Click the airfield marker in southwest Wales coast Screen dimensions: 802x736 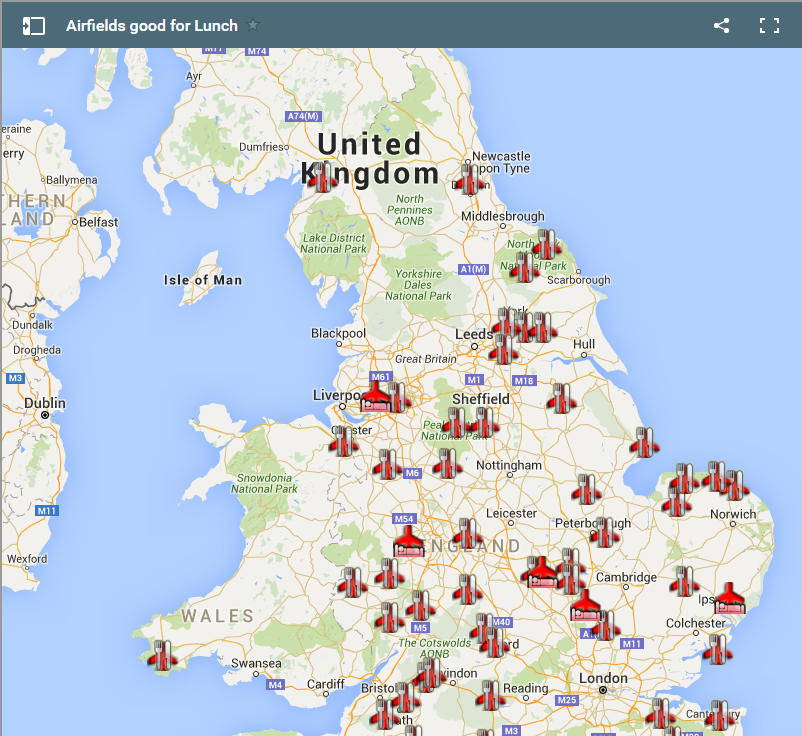pos(162,655)
